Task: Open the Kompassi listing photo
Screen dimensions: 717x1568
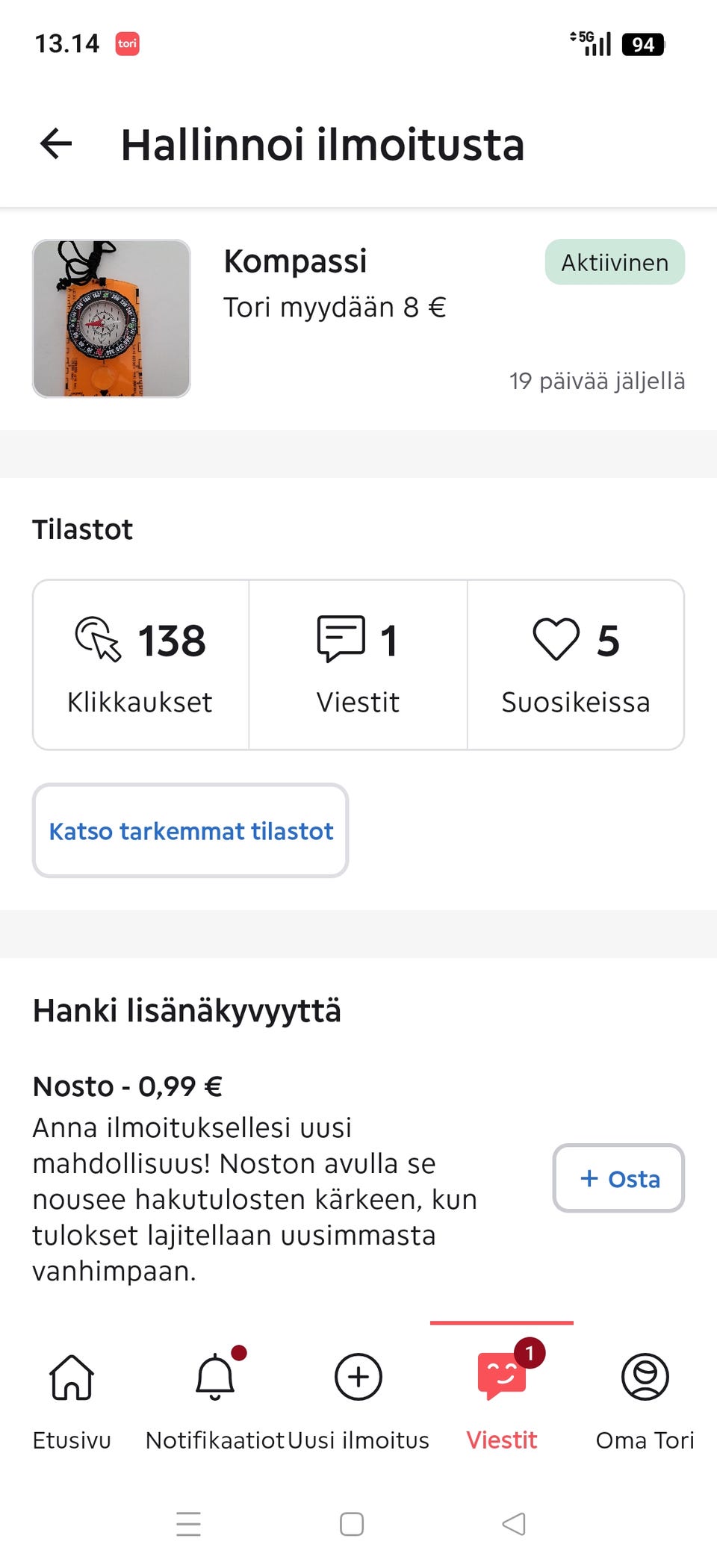Action: [111, 318]
